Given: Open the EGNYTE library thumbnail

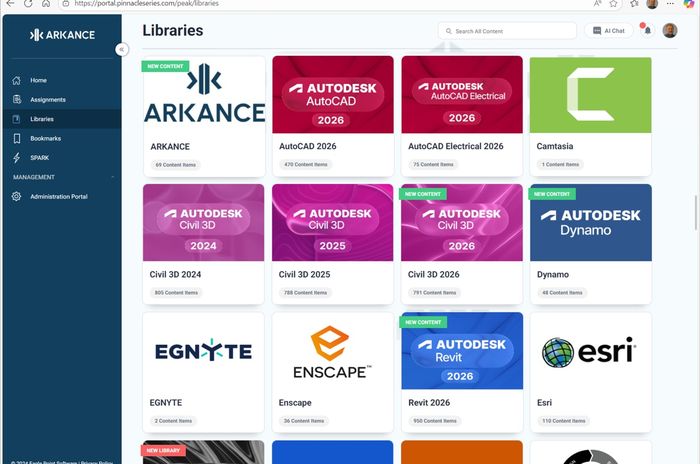Looking at the screenshot, I should tap(204, 351).
